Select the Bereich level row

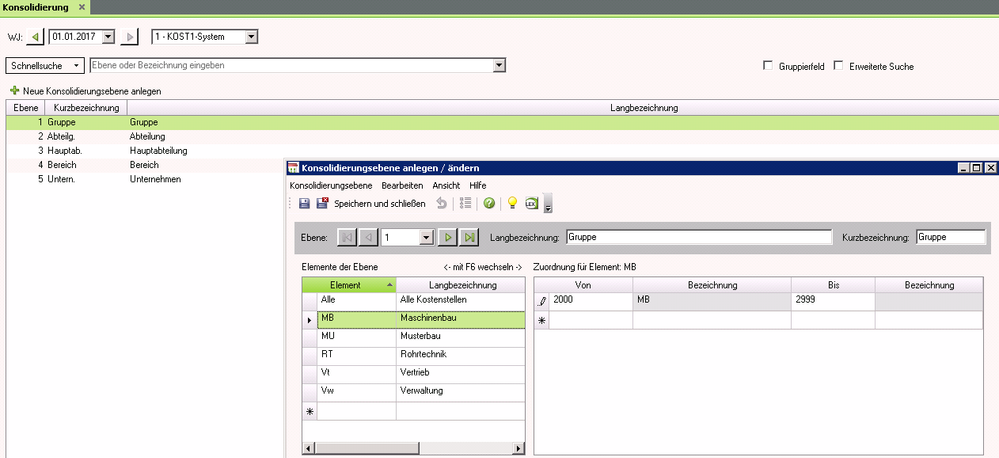pyautogui.click(x=145, y=165)
